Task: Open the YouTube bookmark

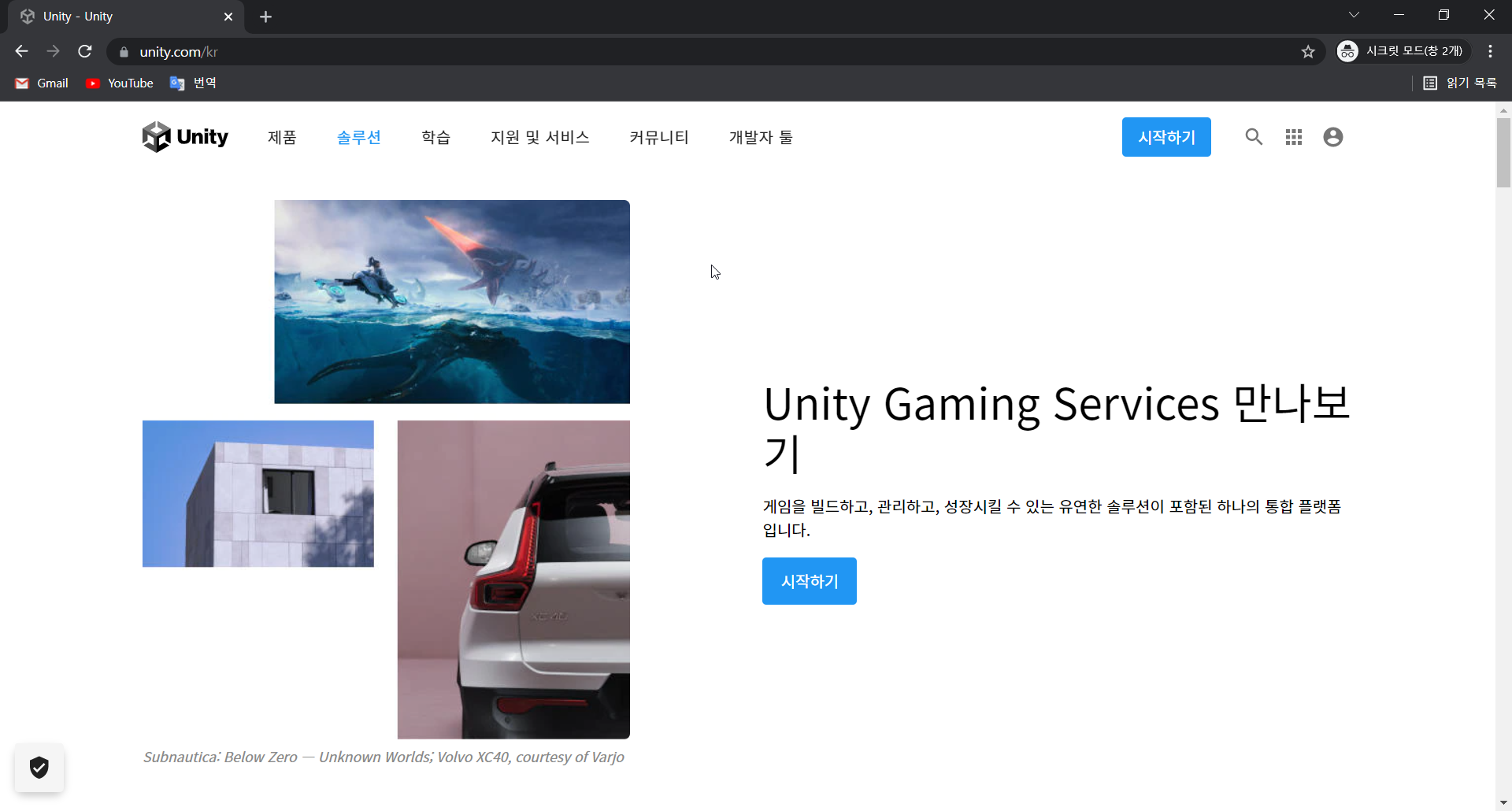Action: (120, 83)
